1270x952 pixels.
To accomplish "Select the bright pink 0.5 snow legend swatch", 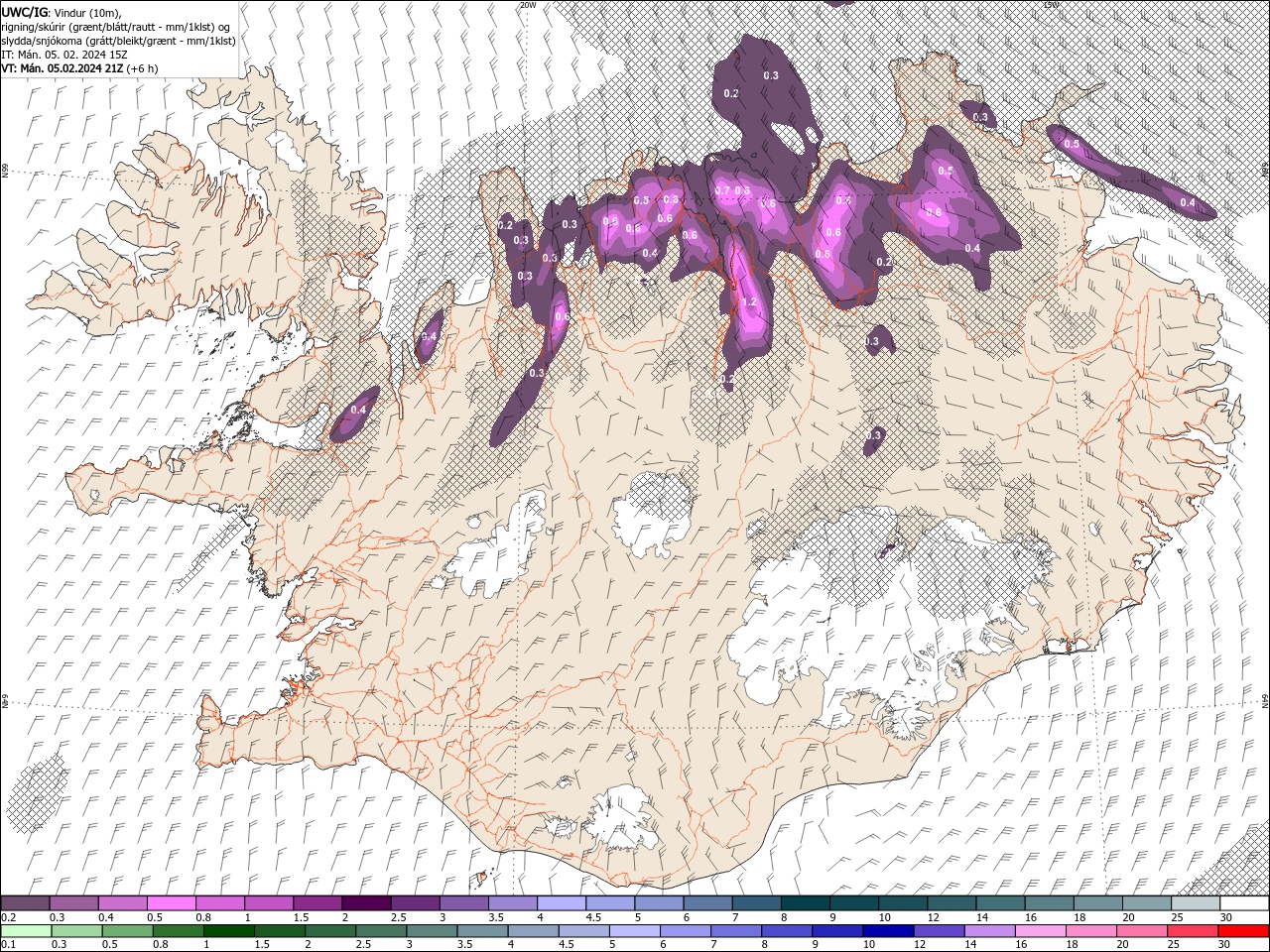I will pyautogui.click(x=171, y=903).
